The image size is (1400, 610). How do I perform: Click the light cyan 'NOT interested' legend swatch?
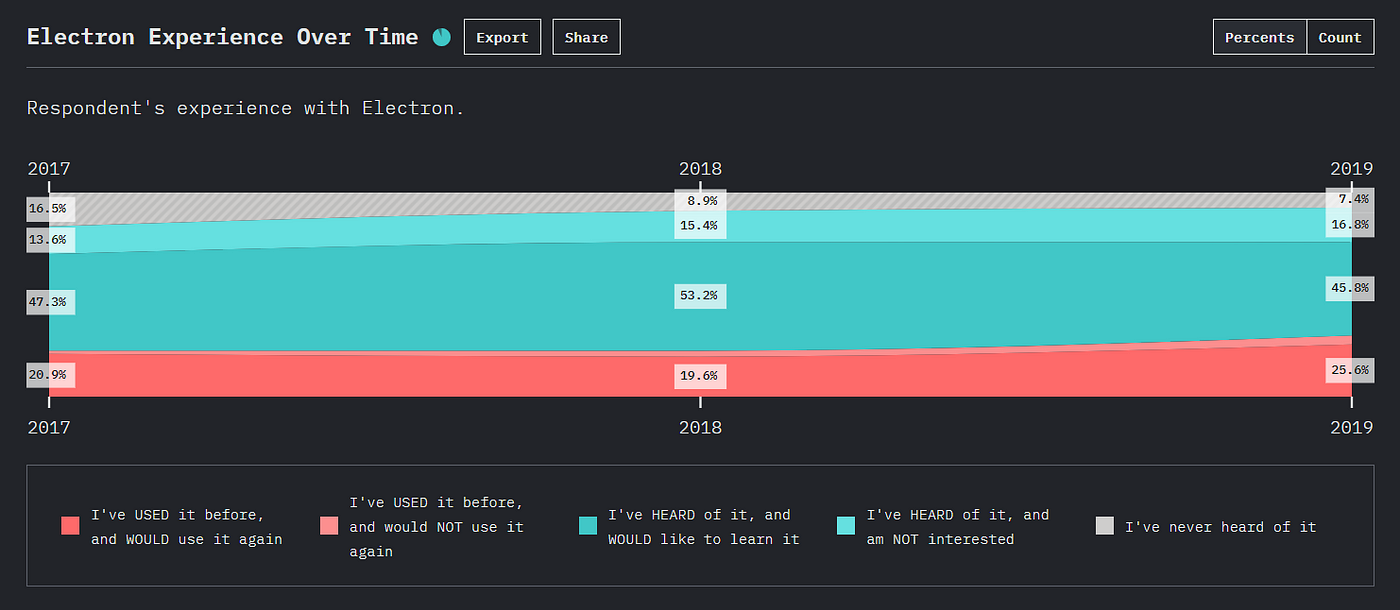pyautogui.click(x=846, y=526)
